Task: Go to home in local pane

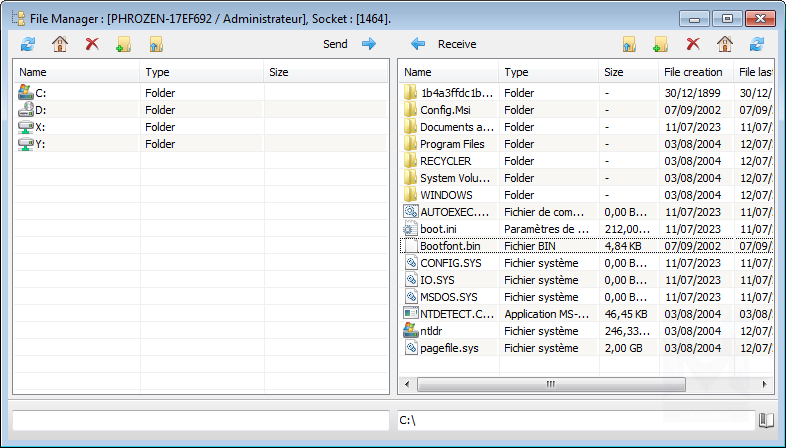Action: click(x=60, y=44)
